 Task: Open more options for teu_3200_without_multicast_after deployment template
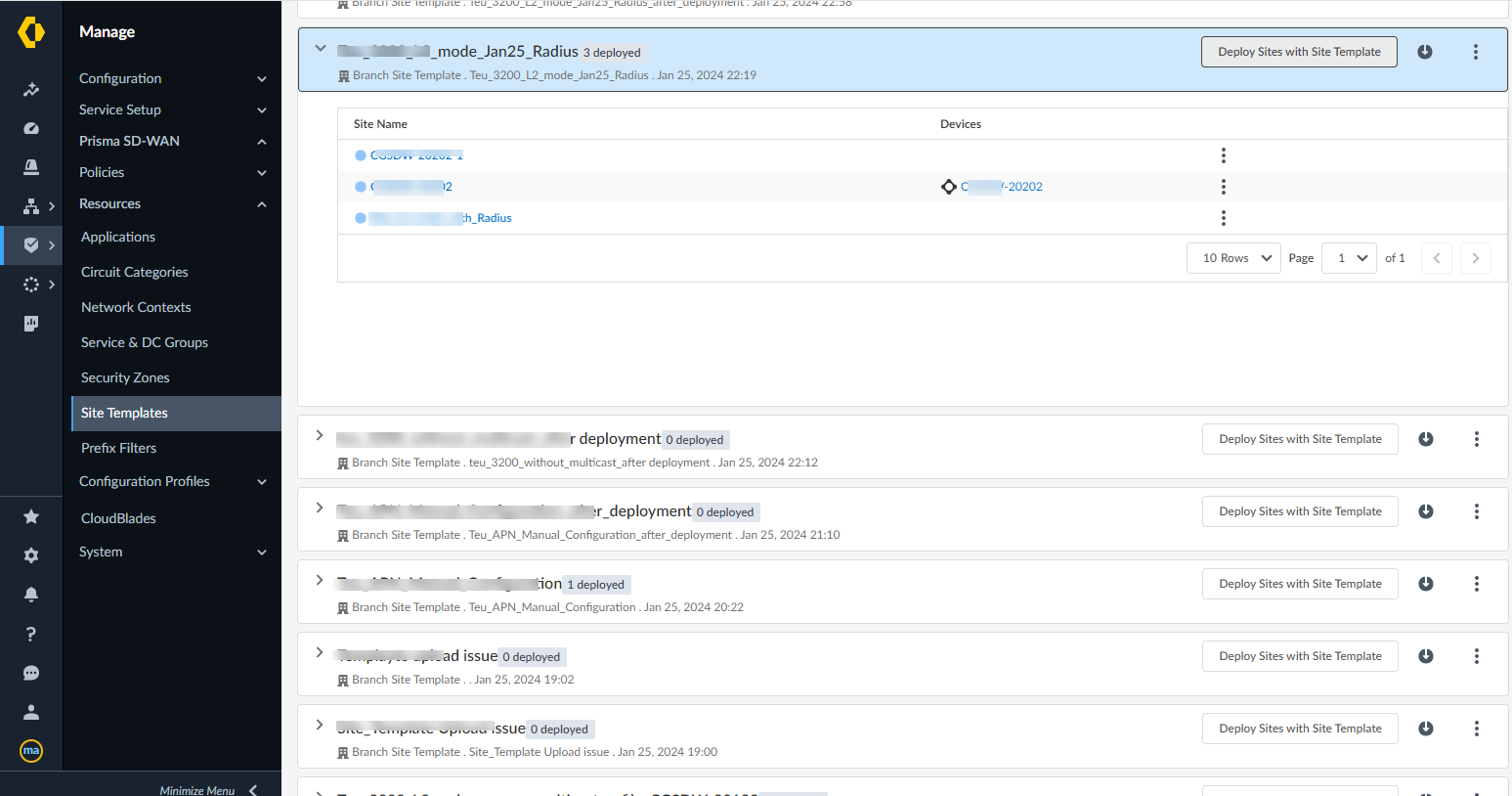pos(1477,439)
